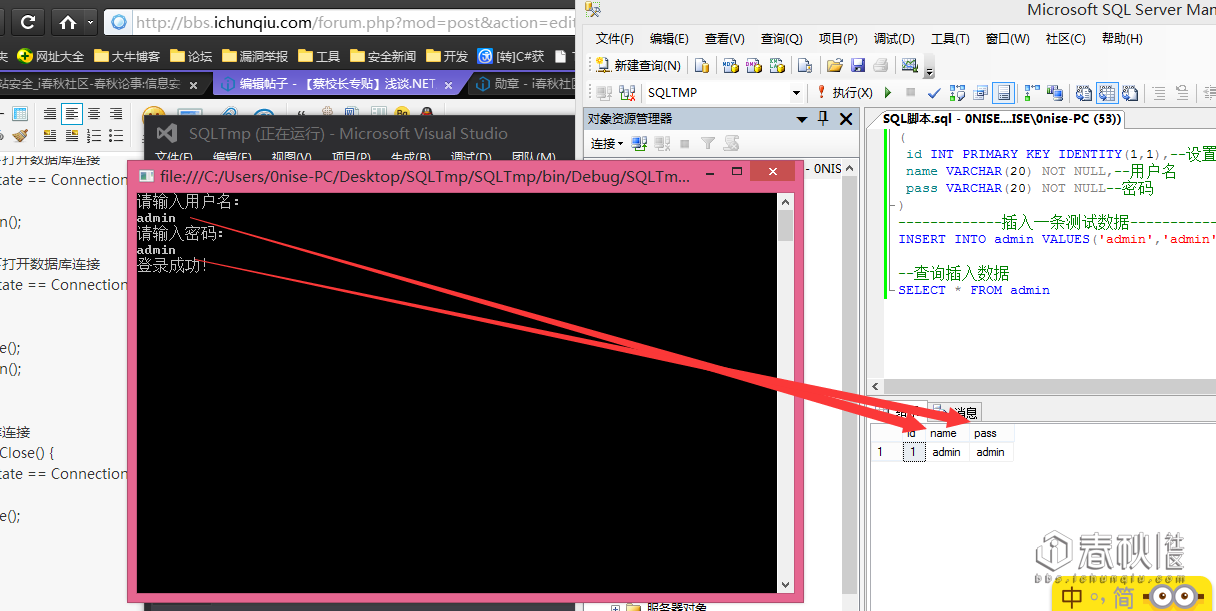Open the 漏洞举报 bookmark folder
The height and width of the screenshot is (611, 1216).
tap(255, 56)
